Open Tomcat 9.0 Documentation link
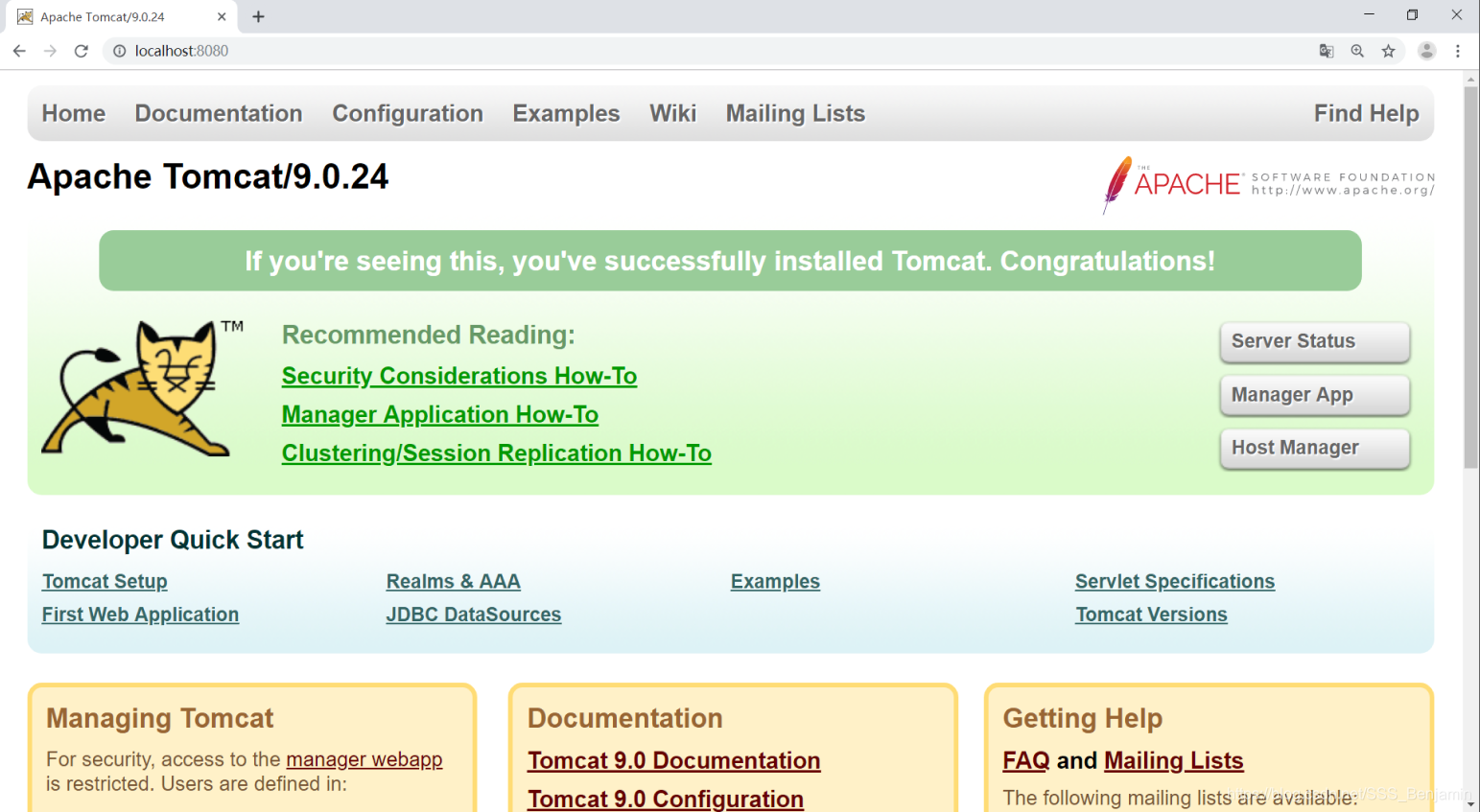Image resolution: width=1480 pixels, height=812 pixels. click(674, 760)
